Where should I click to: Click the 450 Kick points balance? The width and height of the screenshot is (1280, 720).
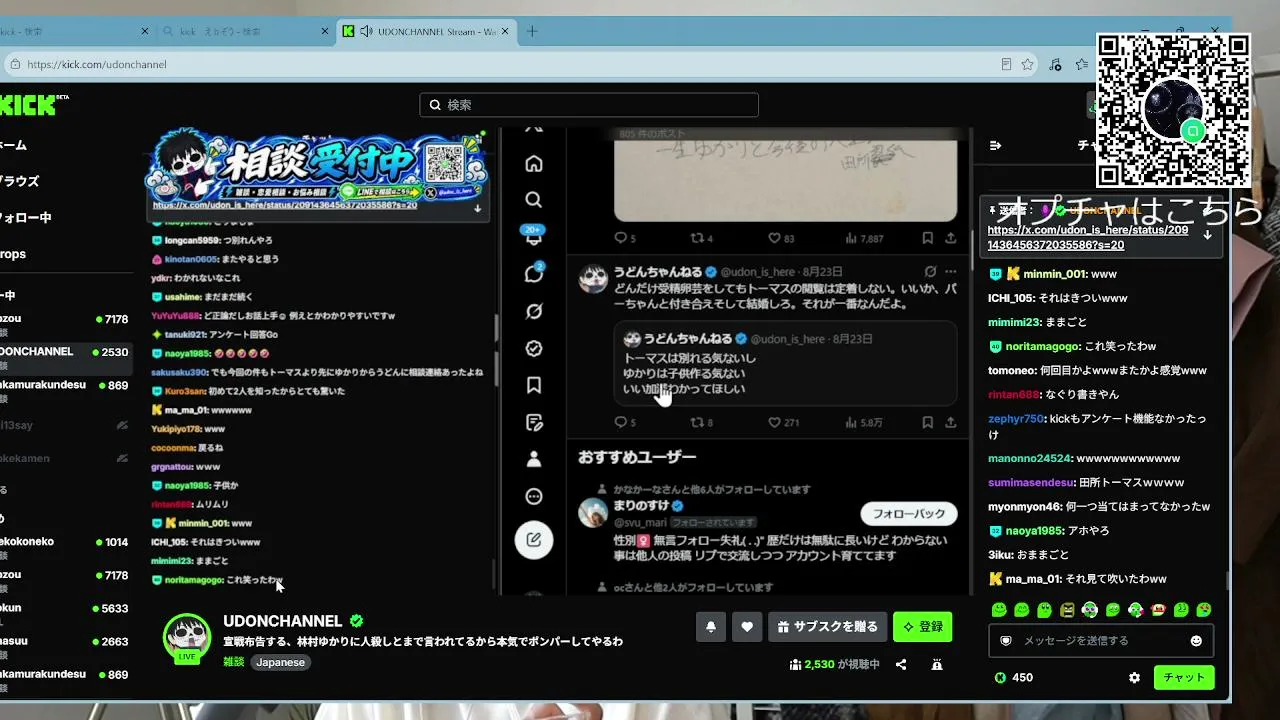pyautogui.click(x=1013, y=677)
